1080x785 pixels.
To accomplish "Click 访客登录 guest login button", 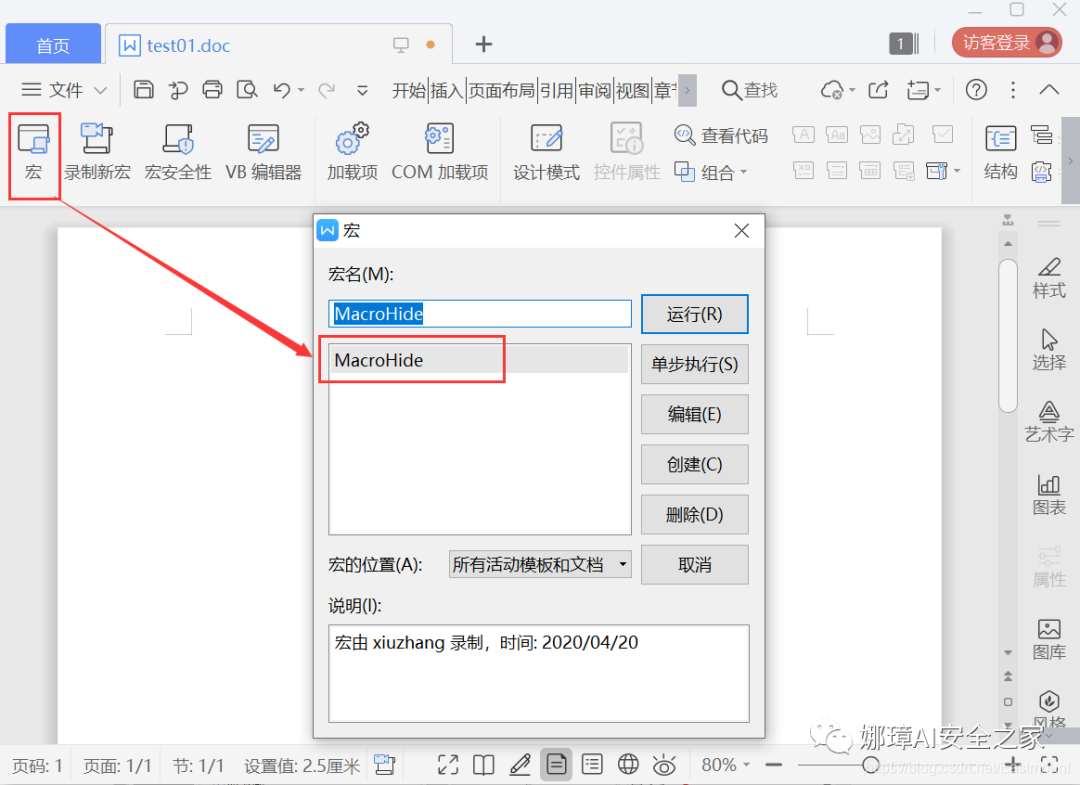I will (x=1006, y=43).
